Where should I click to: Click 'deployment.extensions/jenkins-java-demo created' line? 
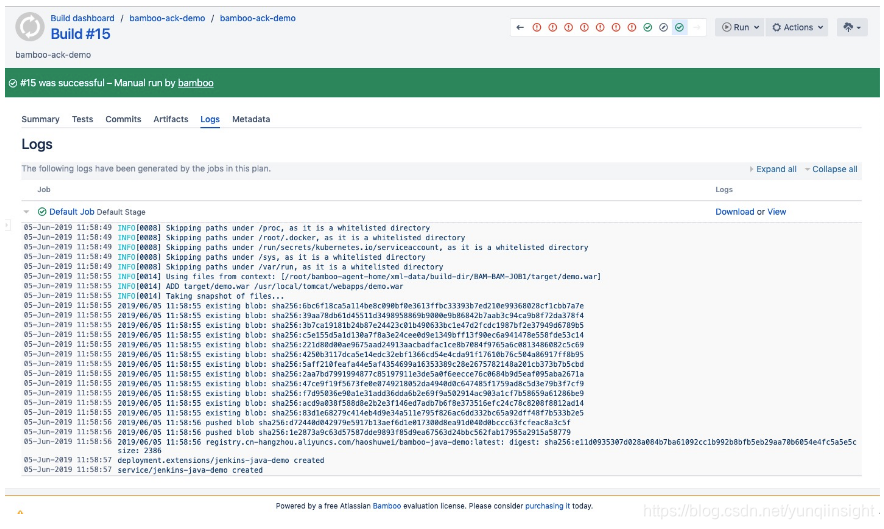pos(174,460)
